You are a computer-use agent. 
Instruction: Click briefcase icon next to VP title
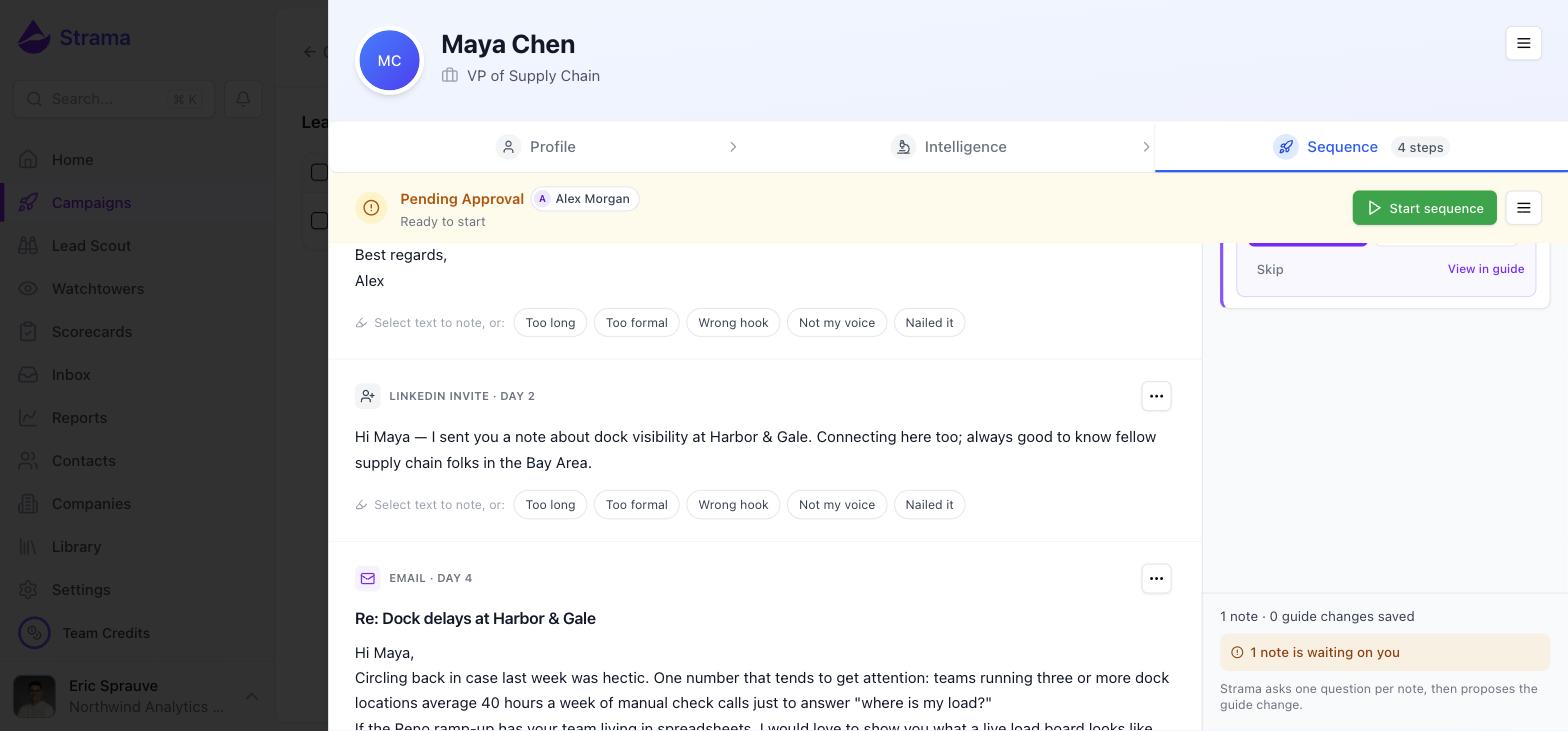(450, 75)
